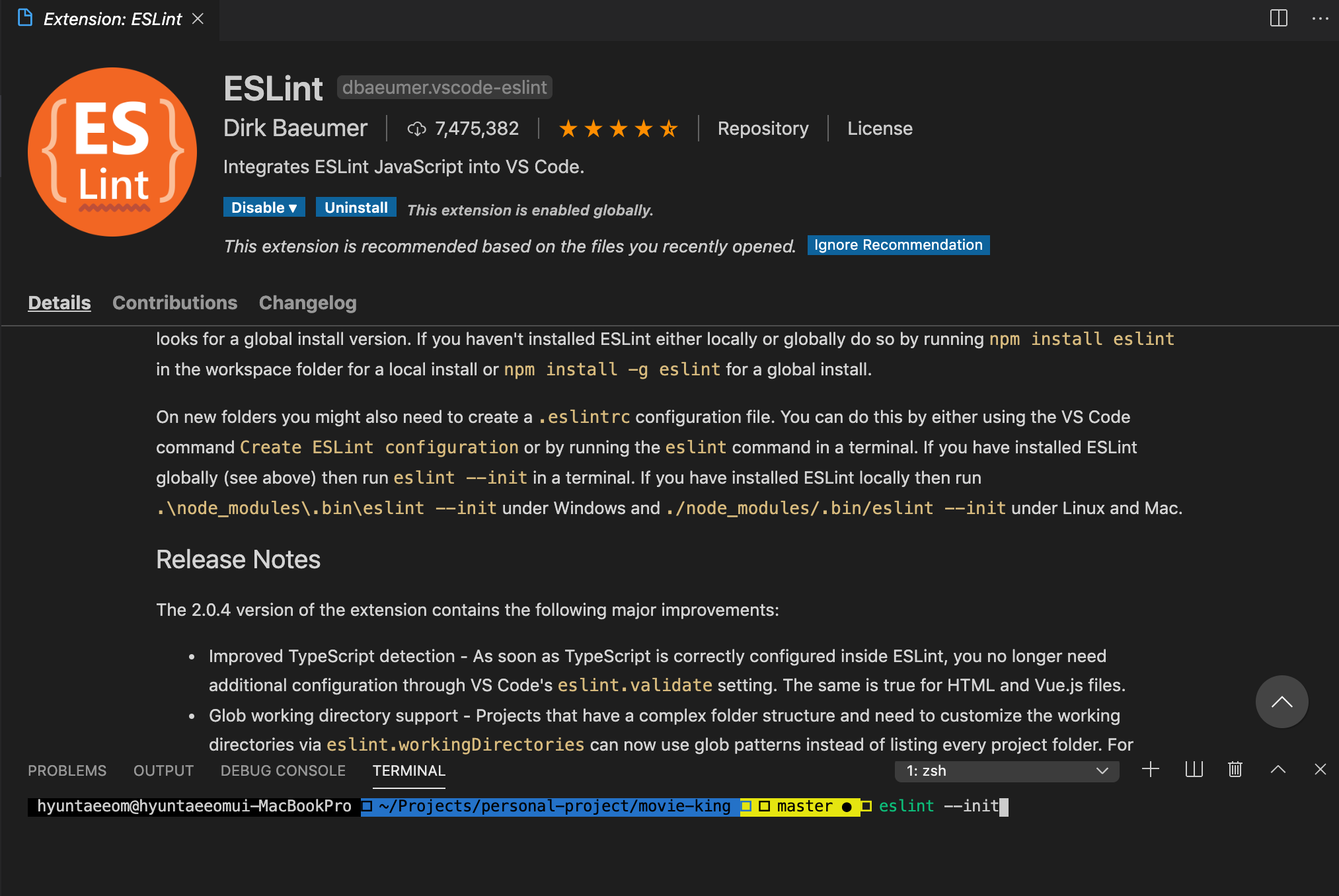Maximize the panel with up chevron
Image resolution: width=1339 pixels, height=896 pixels.
[1278, 770]
